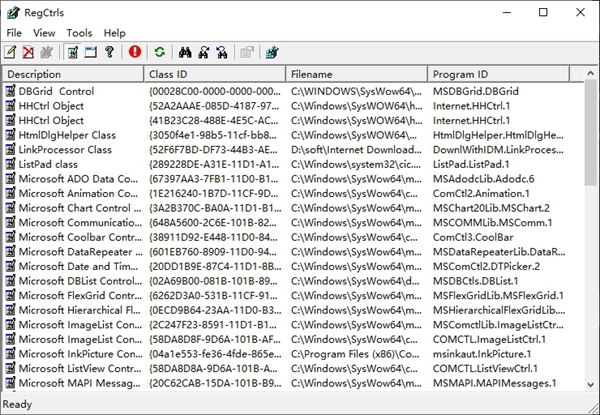Open the Help menu
600x415 pixels.
(x=114, y=33)
